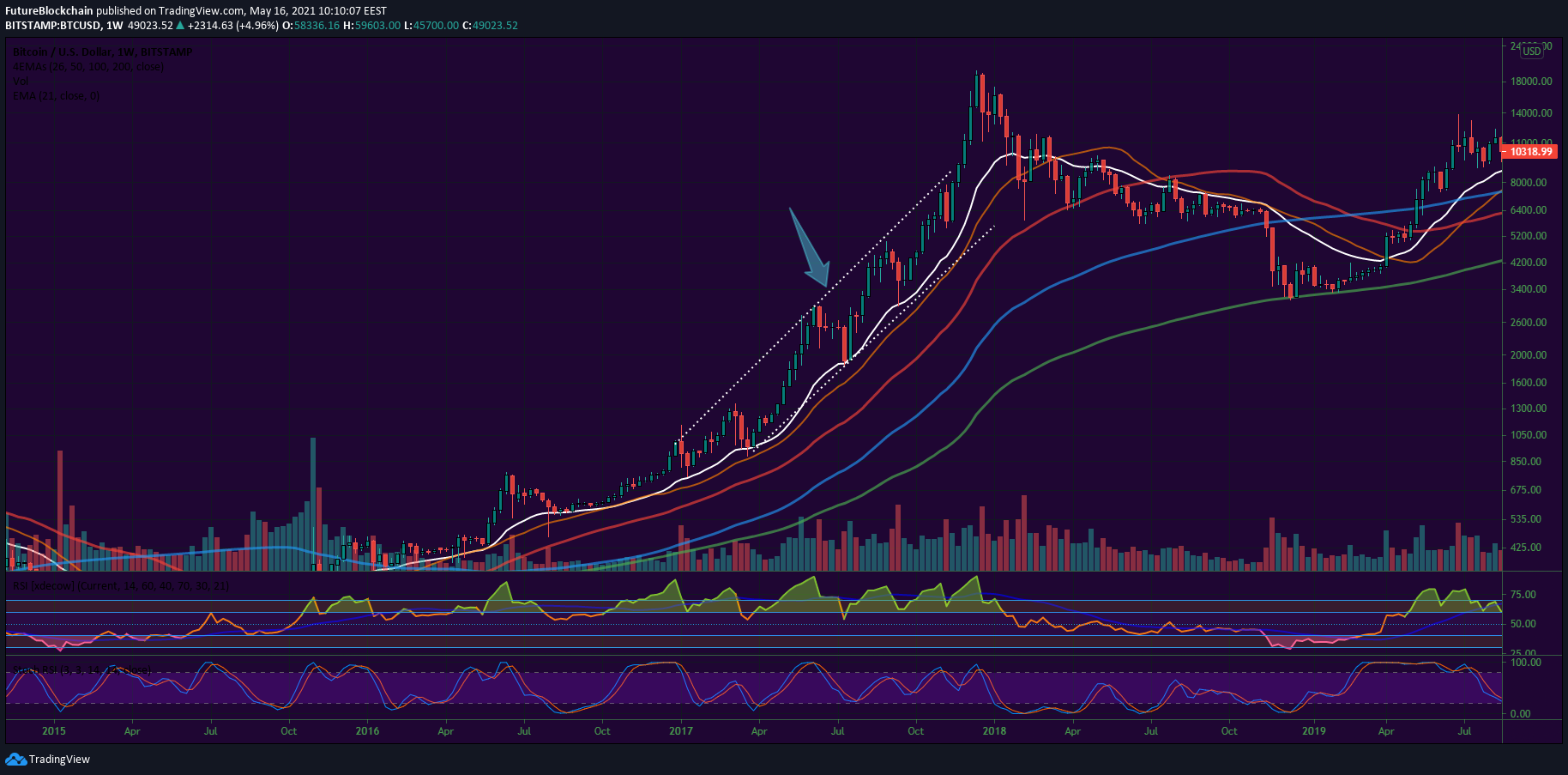This screenshot has height=775, width=1568.
Task: Select the Stoch RSI indicator legend
Action: pos(81,669)
